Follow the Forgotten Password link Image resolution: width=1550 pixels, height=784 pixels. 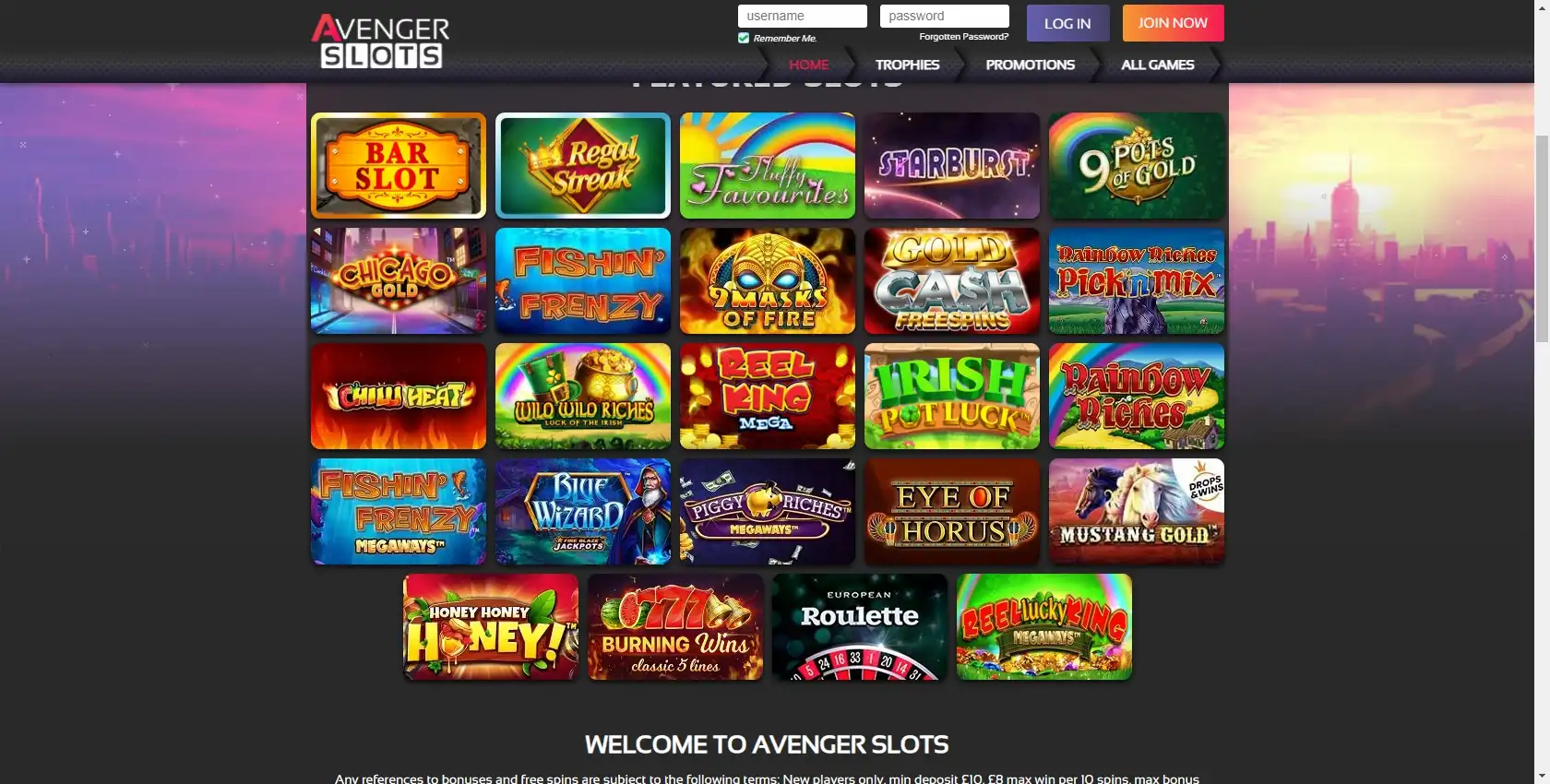963,37
